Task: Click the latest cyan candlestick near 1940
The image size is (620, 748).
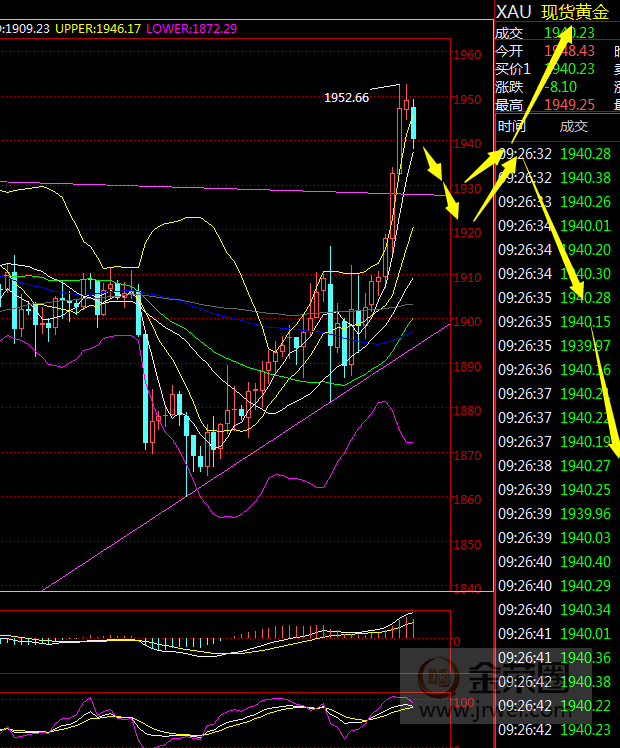Action: pyautogui.click(x=413, y=123)
